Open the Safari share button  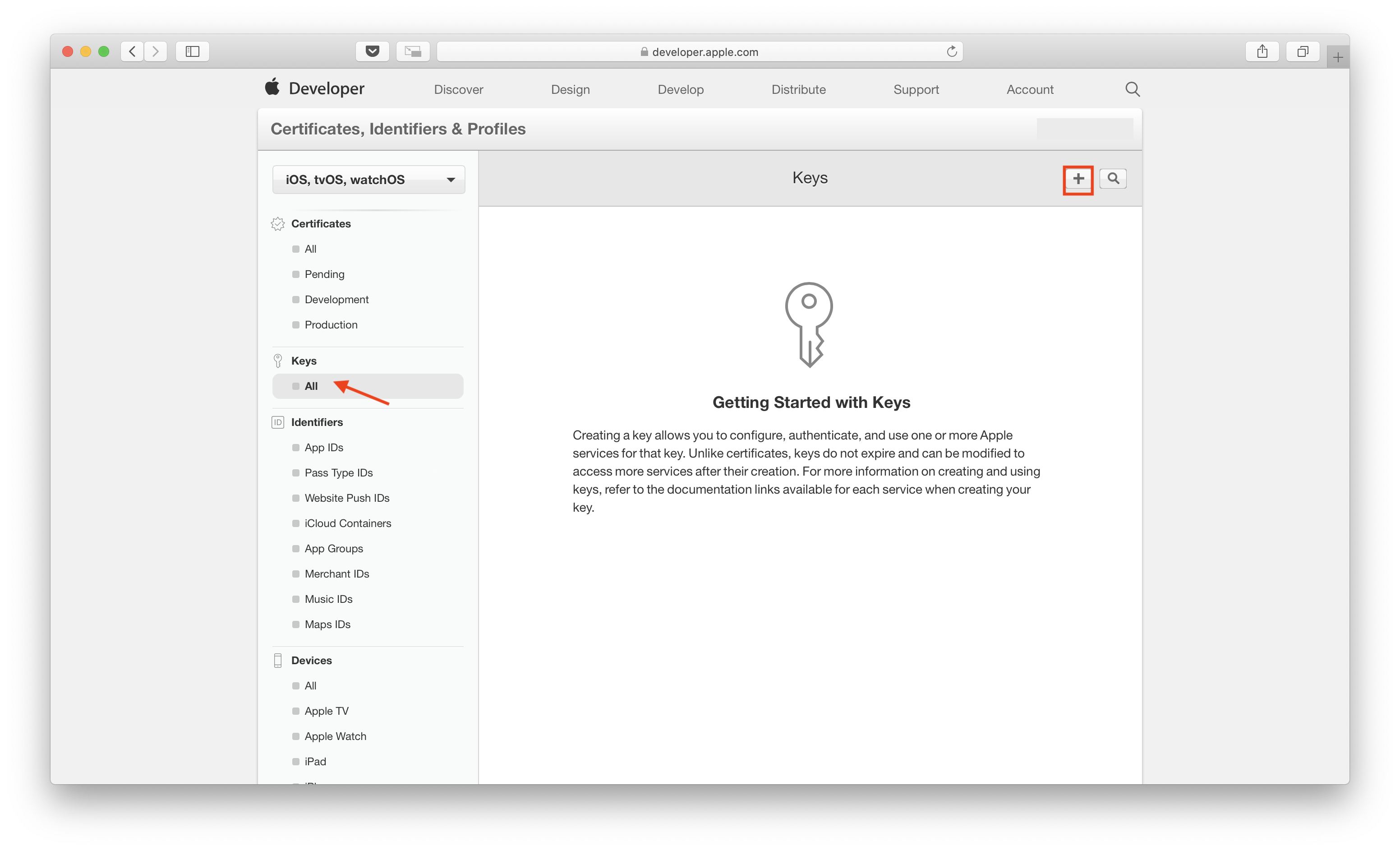coord(1262,52)
